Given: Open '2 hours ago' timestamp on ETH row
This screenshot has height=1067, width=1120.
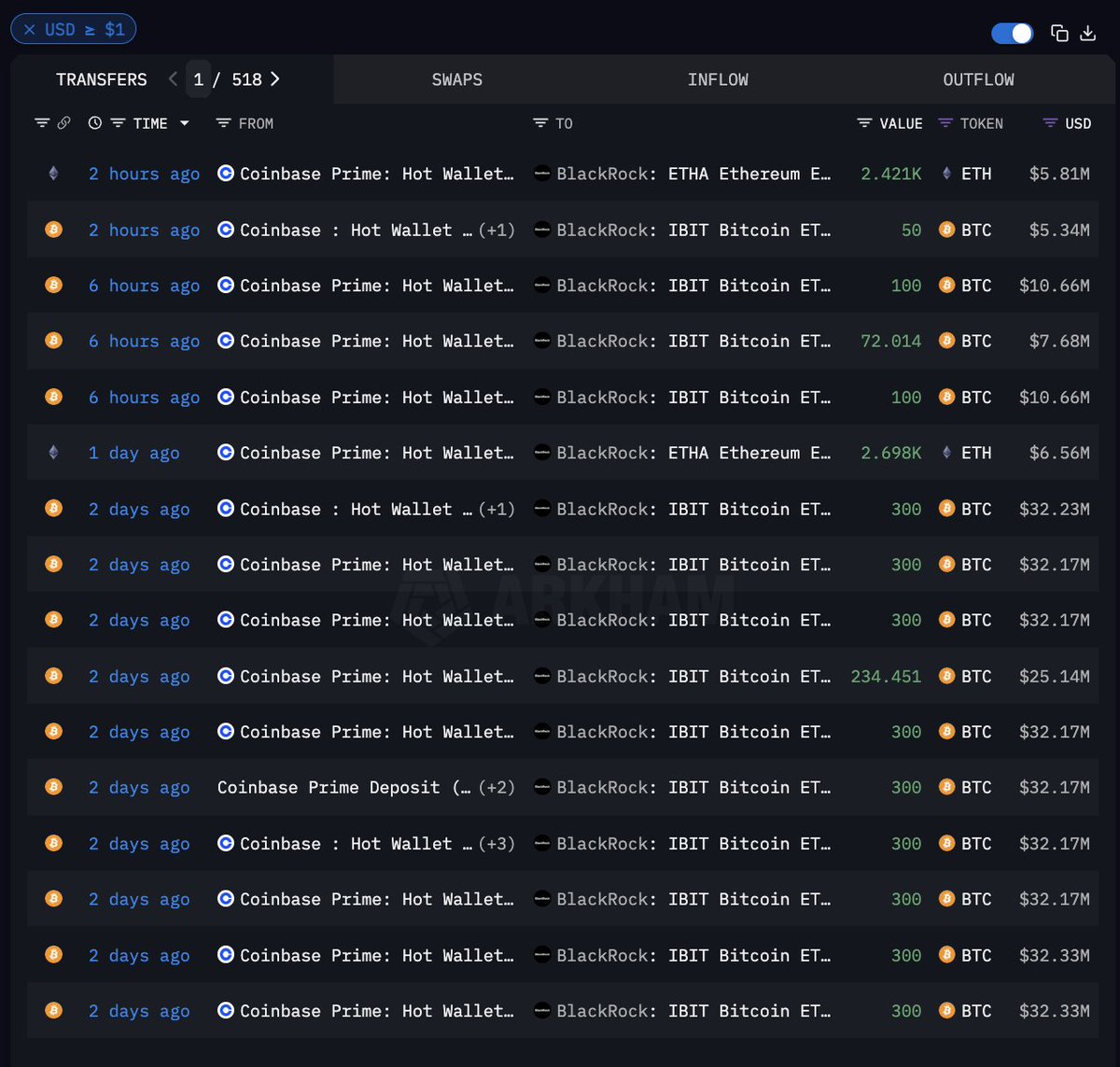Looking at the screenshot, I should tap(144, 174).
